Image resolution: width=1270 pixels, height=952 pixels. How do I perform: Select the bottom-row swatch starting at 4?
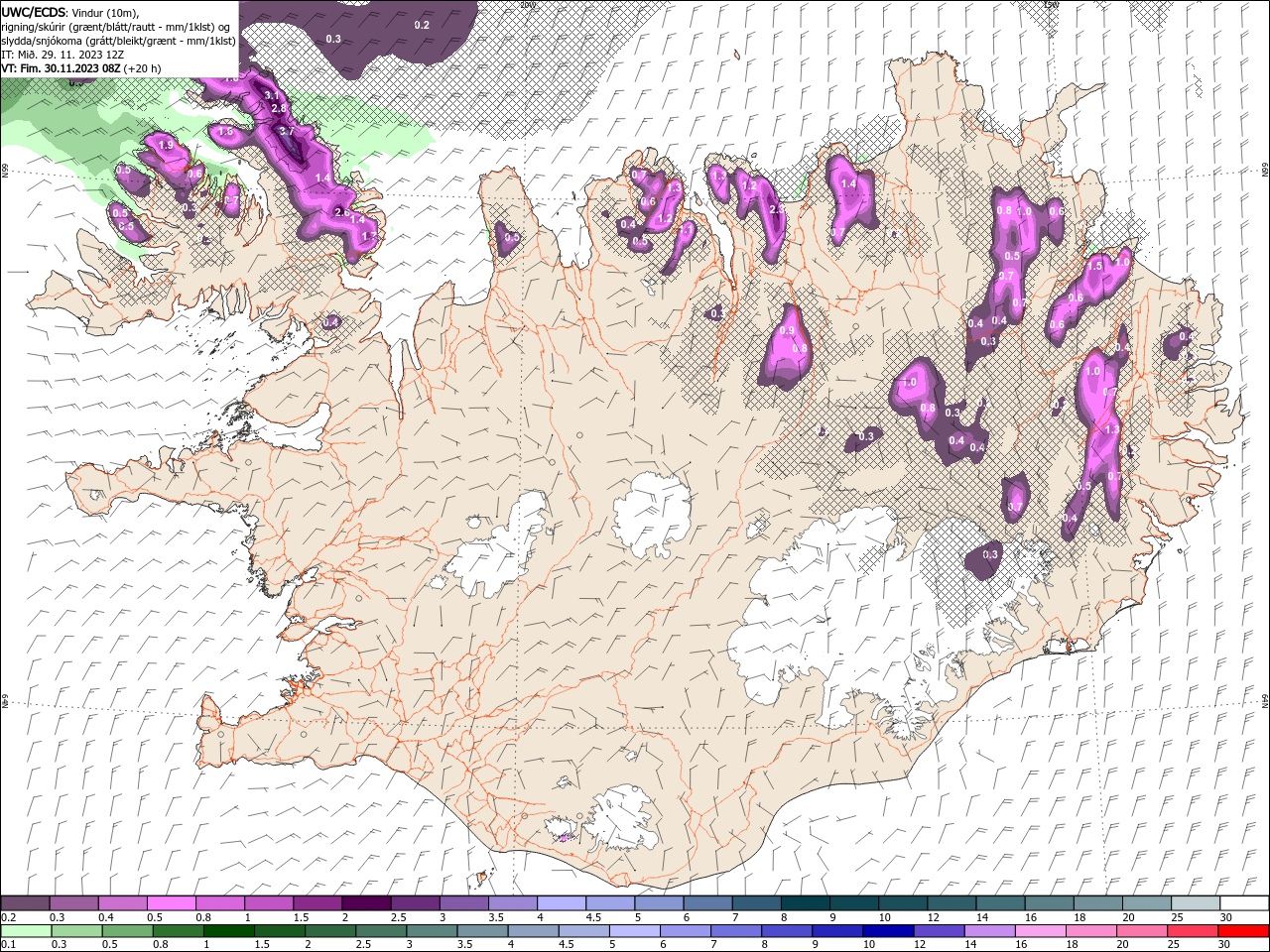534,931
